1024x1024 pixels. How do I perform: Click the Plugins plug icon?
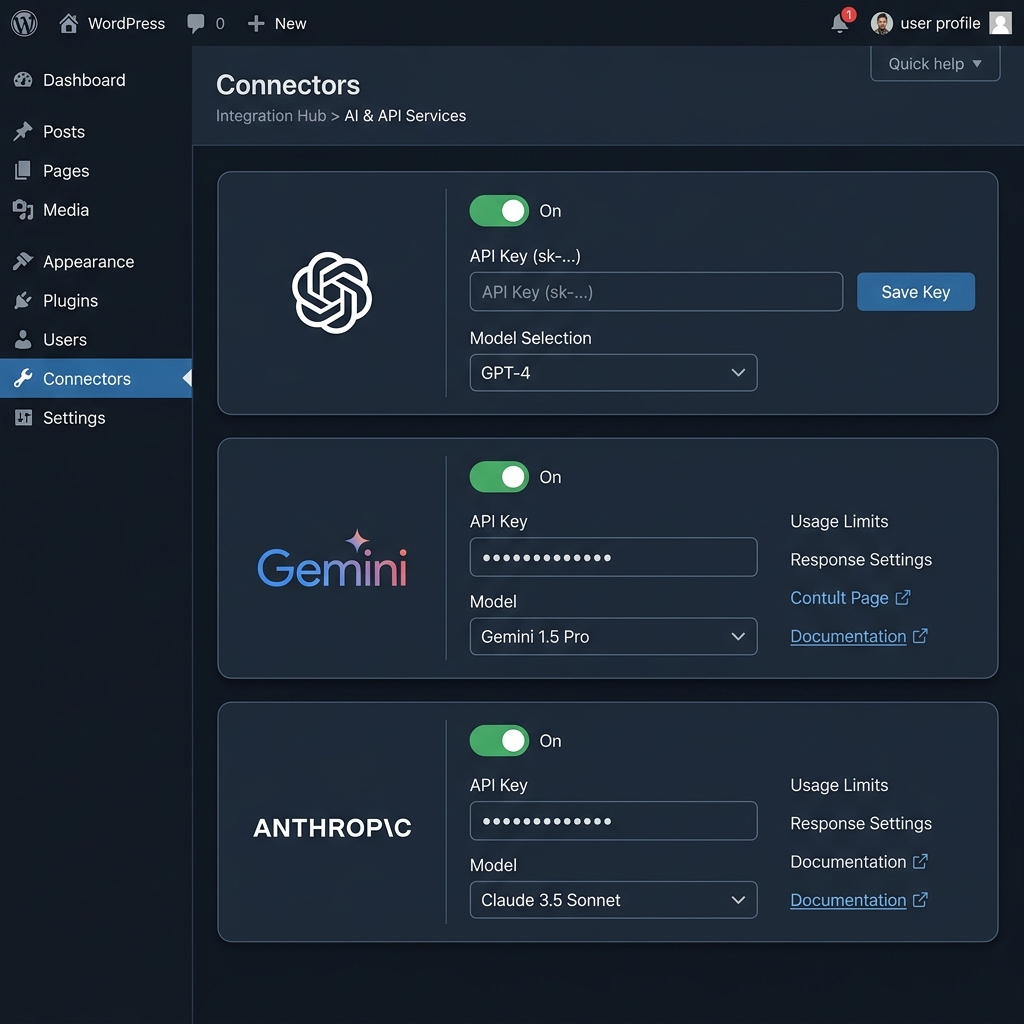pyautogui.click(x=23, y=300)
